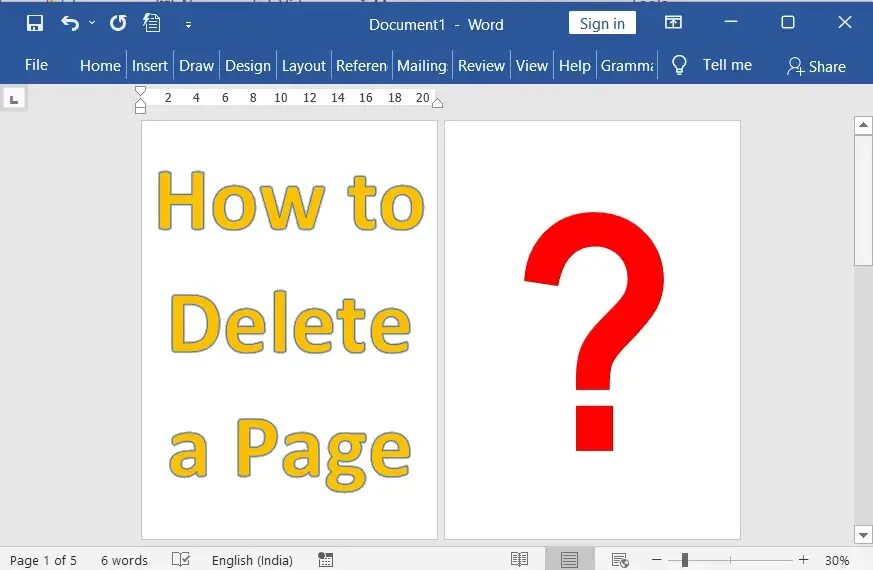Click the Redo/Repeat icon

[117, 23]
